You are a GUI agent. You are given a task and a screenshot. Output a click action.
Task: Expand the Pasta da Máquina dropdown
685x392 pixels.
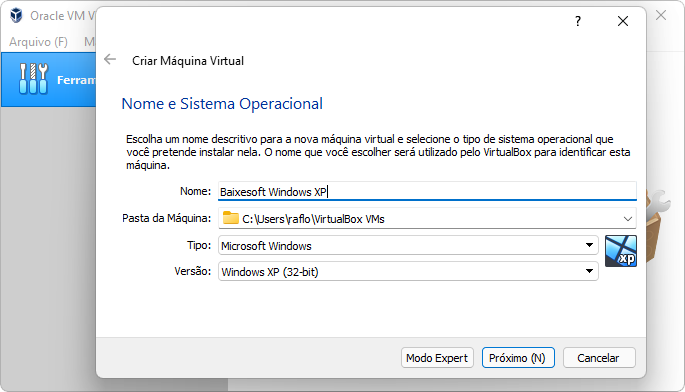click(628, 219)
